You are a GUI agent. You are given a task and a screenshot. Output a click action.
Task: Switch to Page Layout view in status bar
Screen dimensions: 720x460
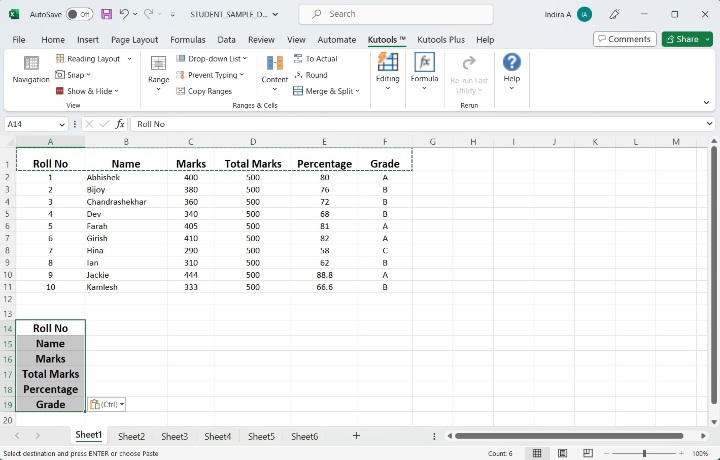[x=562, y=453]
